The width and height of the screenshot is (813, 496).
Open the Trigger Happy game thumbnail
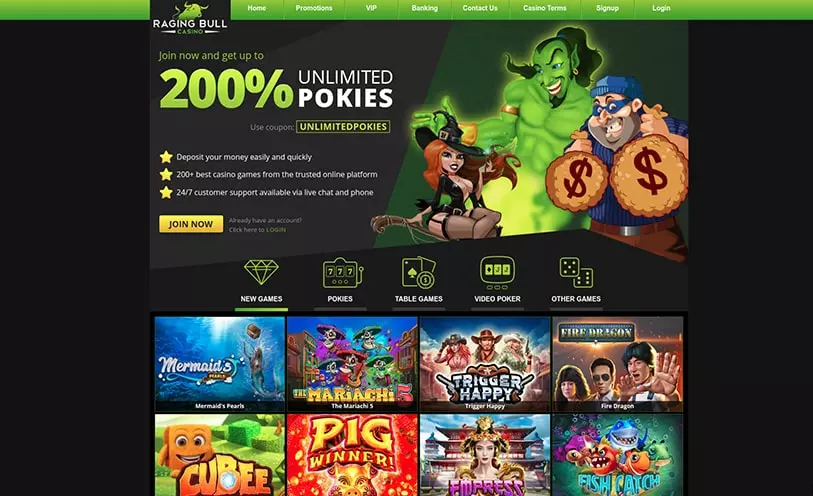pyautogui.click(x=485, y=364)
